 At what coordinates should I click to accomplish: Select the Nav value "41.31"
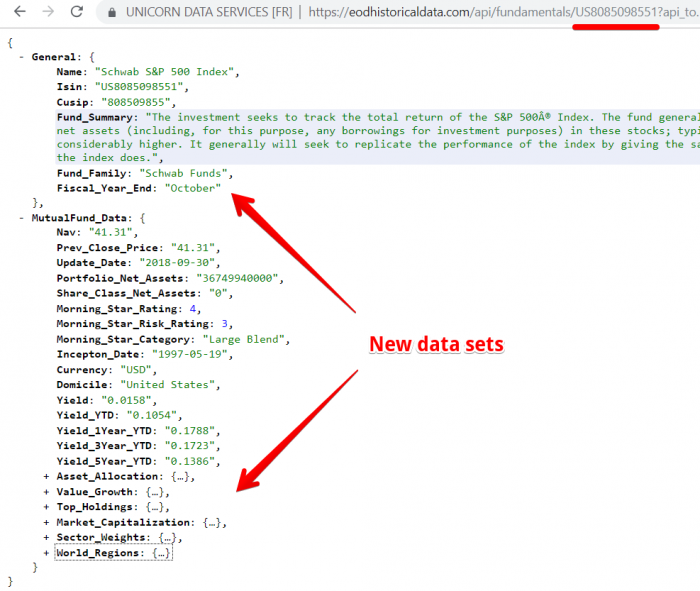(111, 232)
